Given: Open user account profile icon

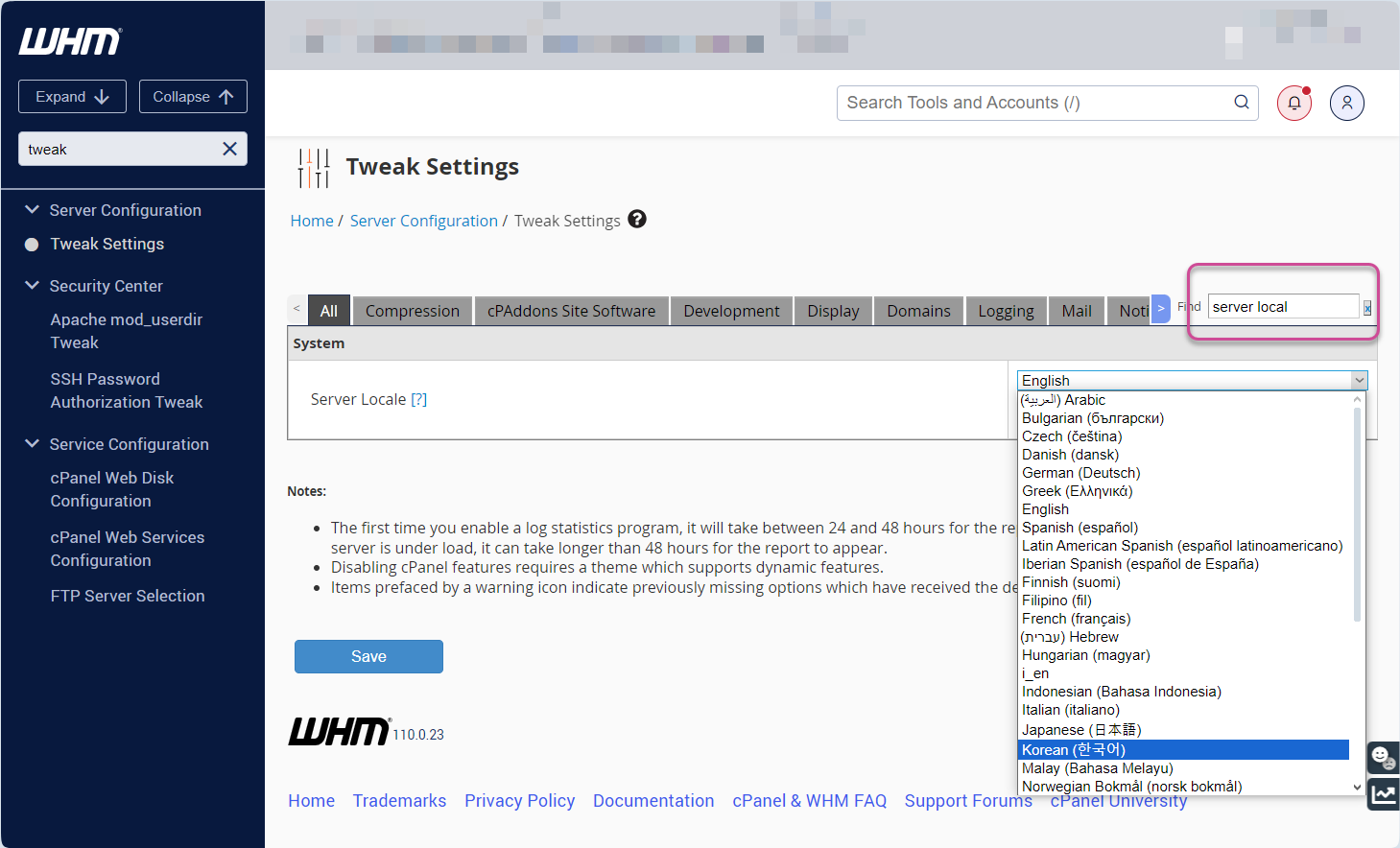Looking at the screenshot, I should tap(1347, 103).
